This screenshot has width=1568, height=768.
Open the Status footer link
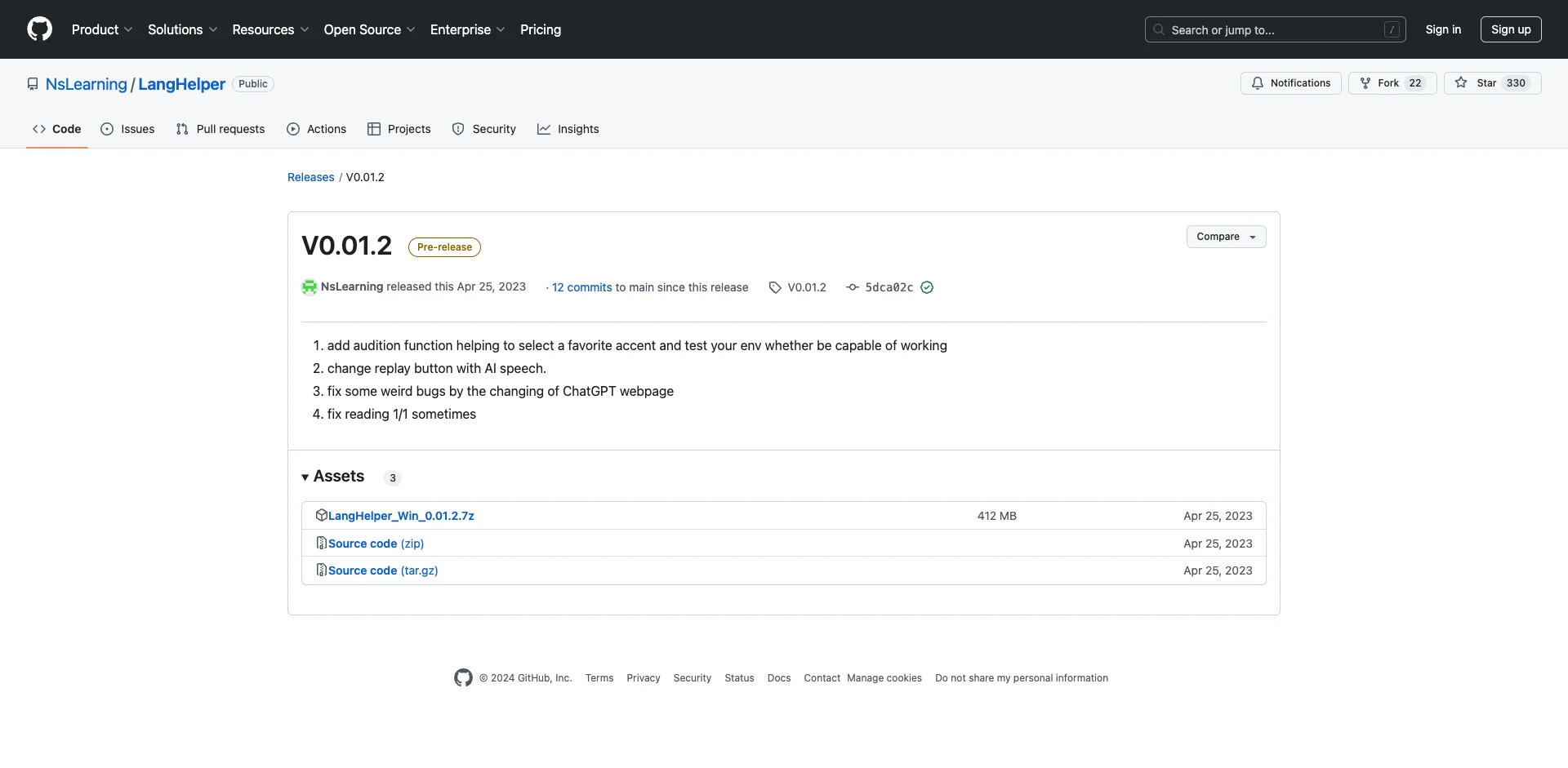[739, 678]
